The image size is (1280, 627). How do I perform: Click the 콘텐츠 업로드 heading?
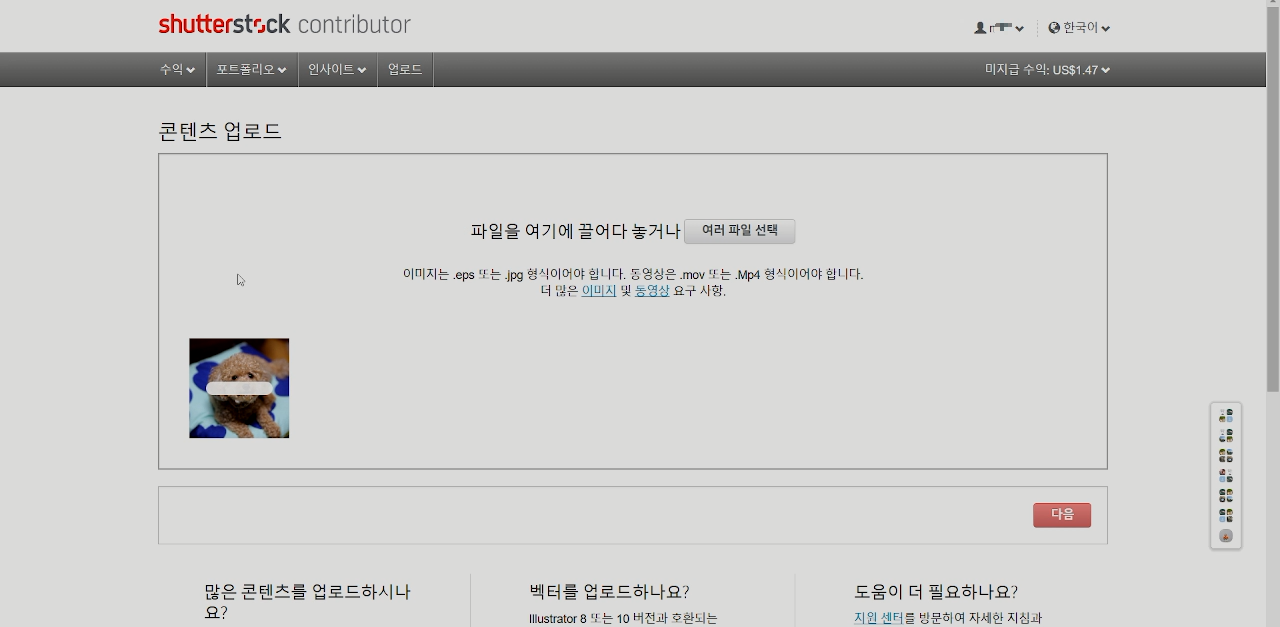pyautogui.click(x=220, y=131)
